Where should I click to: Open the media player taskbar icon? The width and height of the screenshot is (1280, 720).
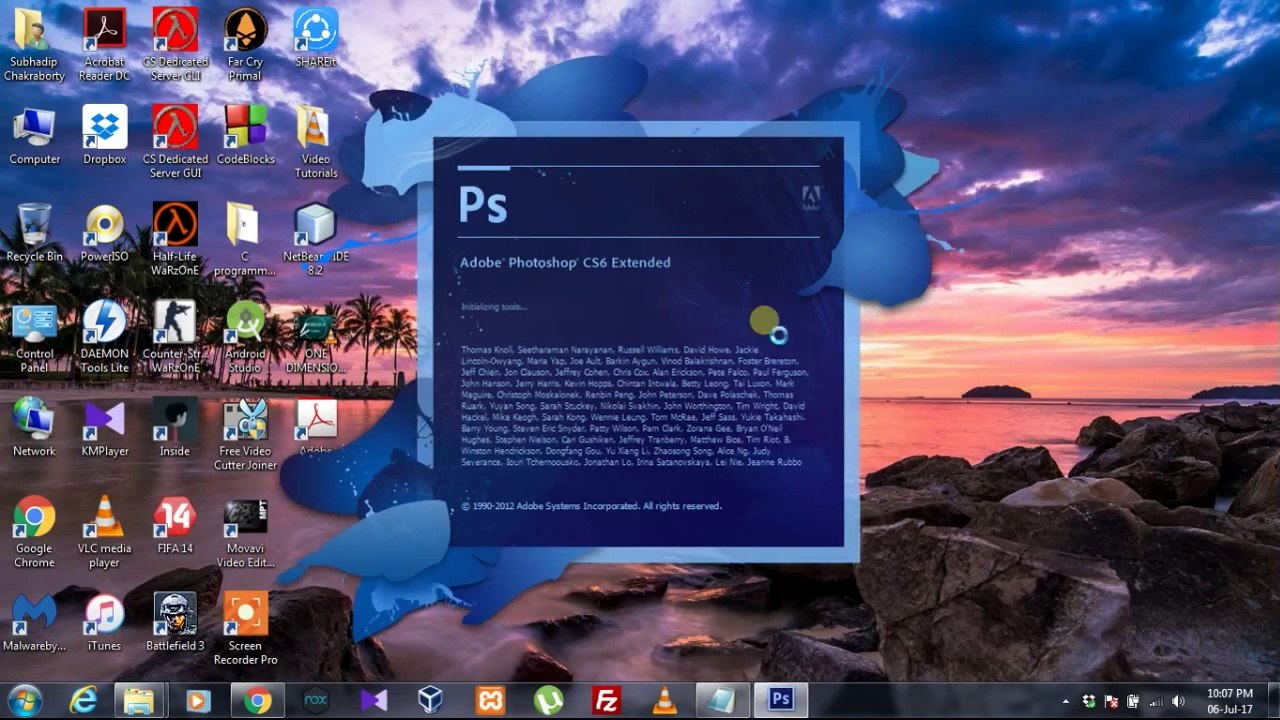197,701
